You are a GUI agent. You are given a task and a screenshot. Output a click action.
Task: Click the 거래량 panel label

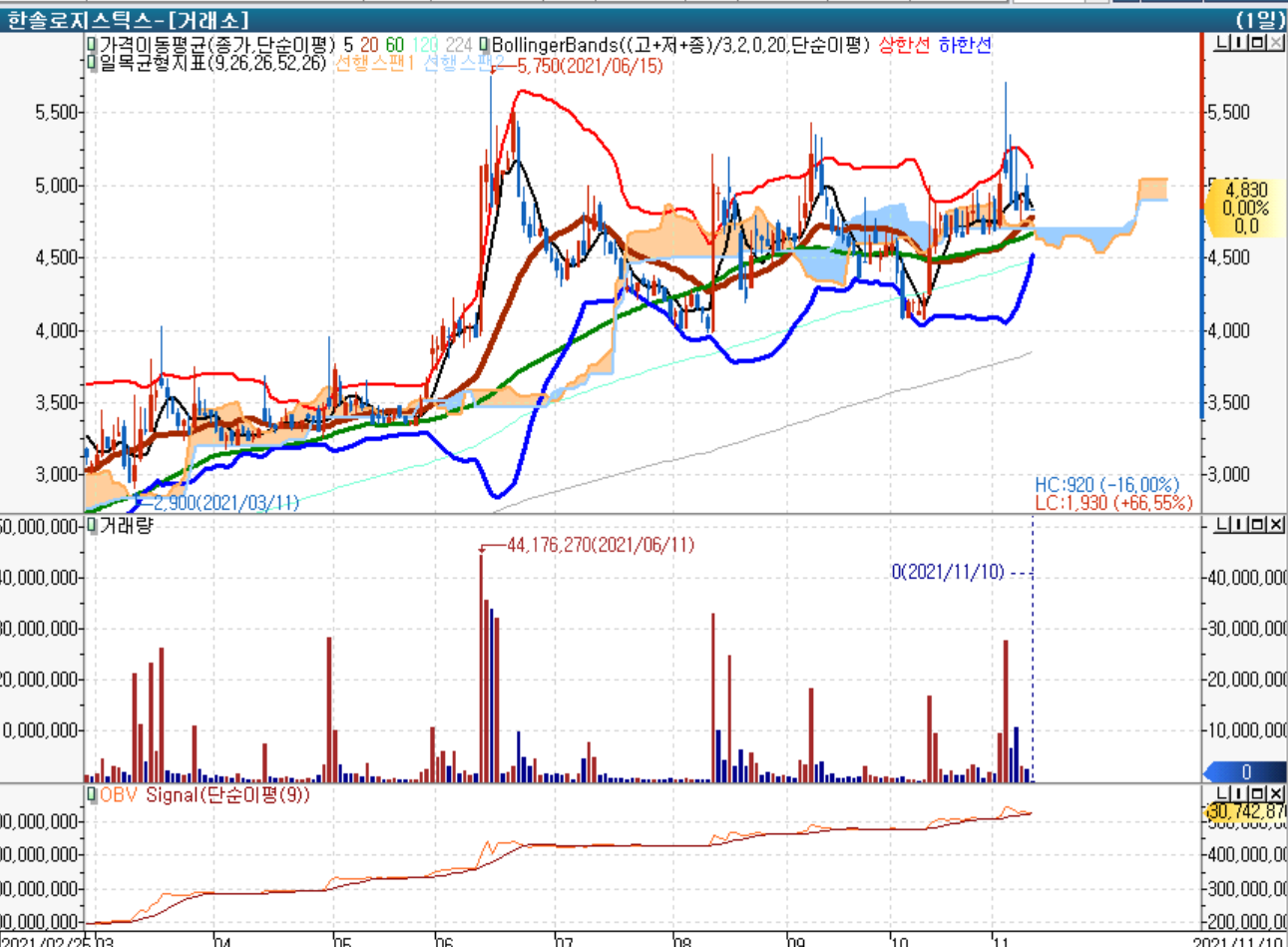126,526
